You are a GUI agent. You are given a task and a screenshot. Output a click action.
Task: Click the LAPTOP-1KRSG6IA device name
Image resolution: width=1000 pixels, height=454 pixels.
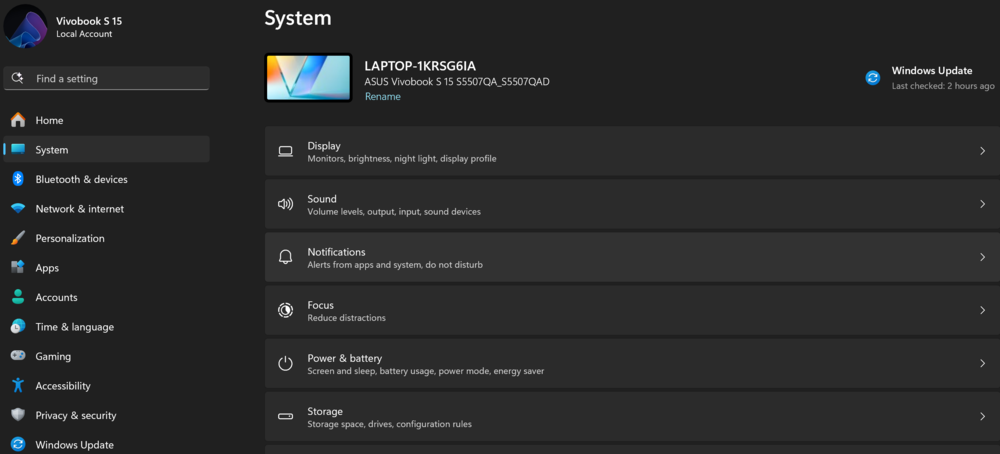click(420, 66)
